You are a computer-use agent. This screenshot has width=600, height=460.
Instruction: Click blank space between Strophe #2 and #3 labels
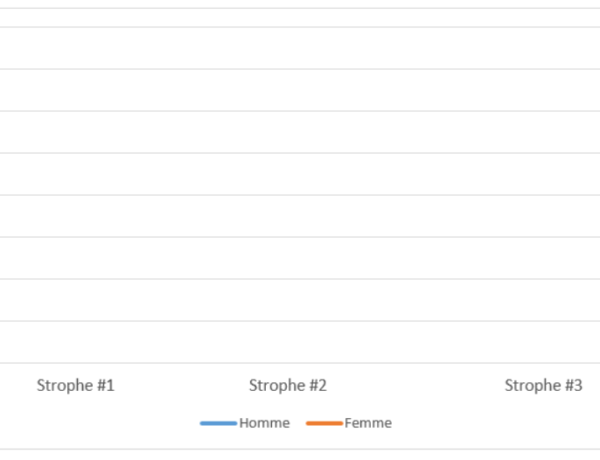click(x=415, y=385)
